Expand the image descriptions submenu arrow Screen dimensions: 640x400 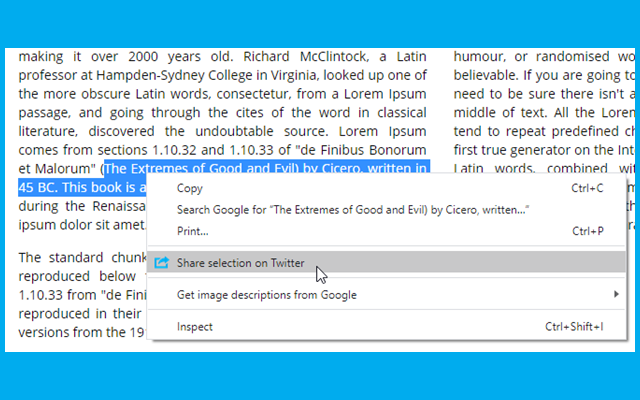(x=616, y=294)
